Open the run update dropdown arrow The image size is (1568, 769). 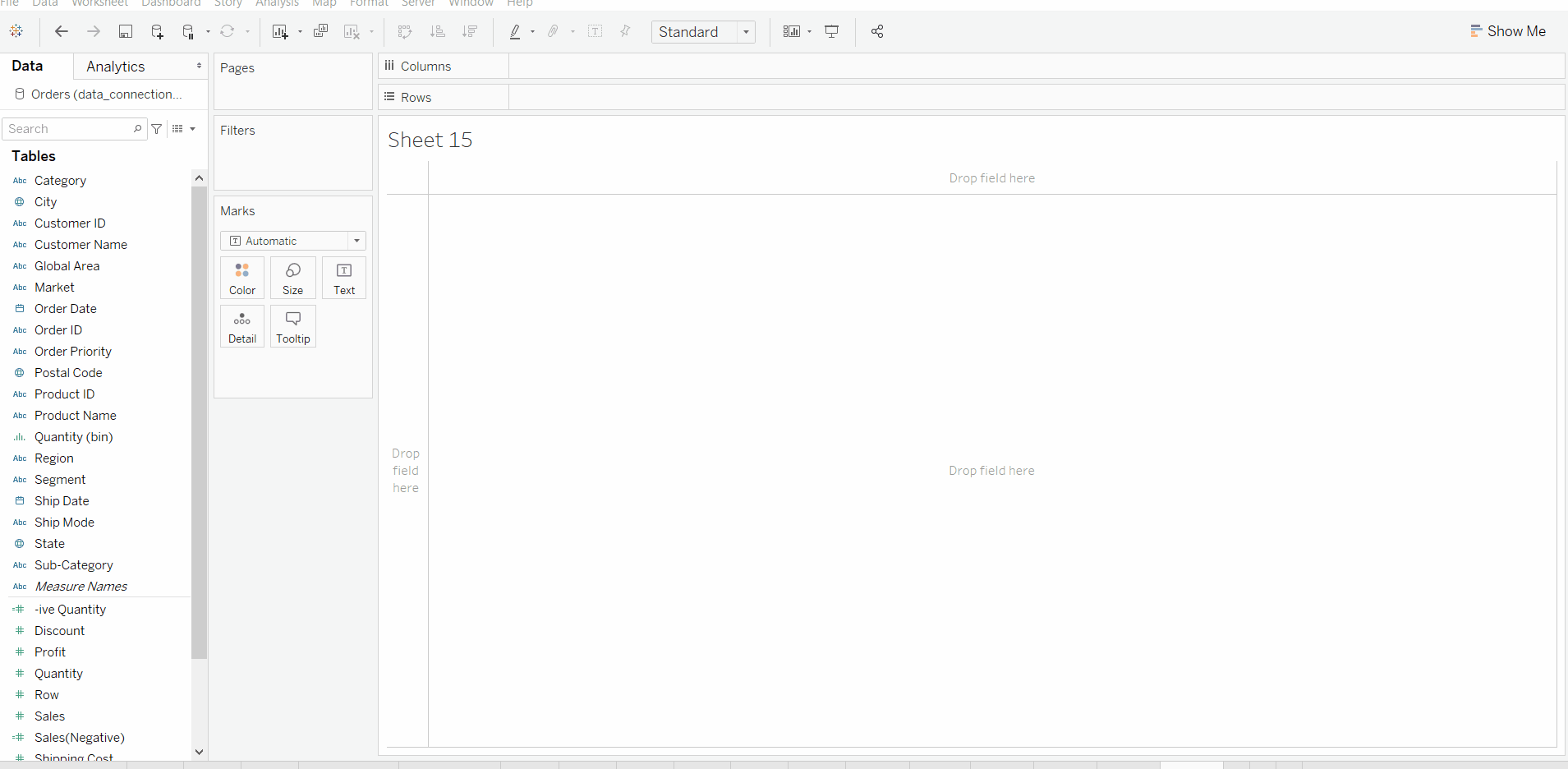[x=247, y=31]
